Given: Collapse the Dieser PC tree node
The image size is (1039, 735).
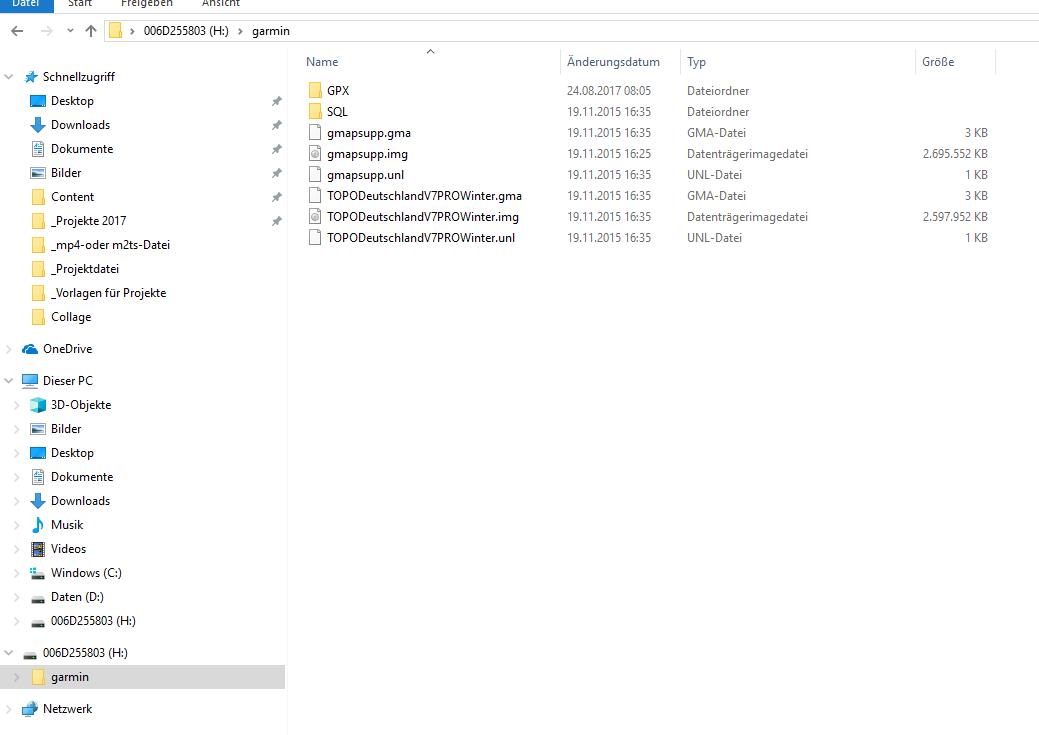Looking at the screenshot, I should (10, 381).
